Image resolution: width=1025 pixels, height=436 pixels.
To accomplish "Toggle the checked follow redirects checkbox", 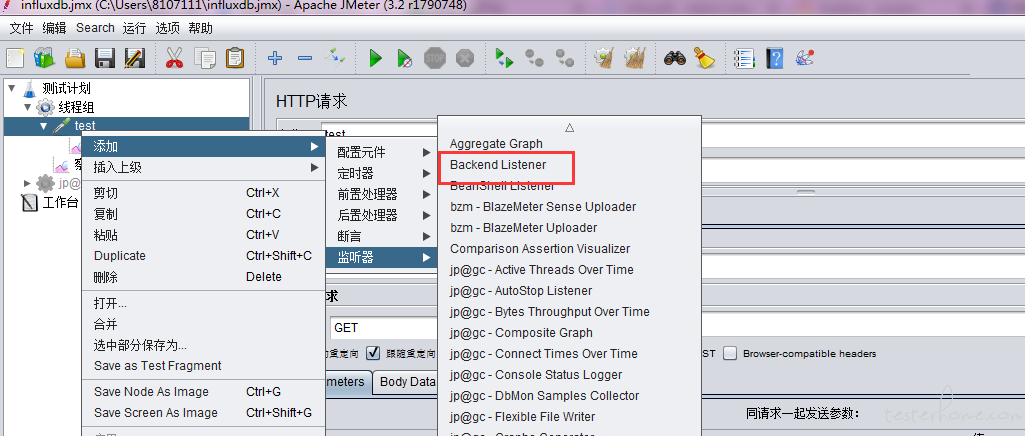I will (373, 353).
